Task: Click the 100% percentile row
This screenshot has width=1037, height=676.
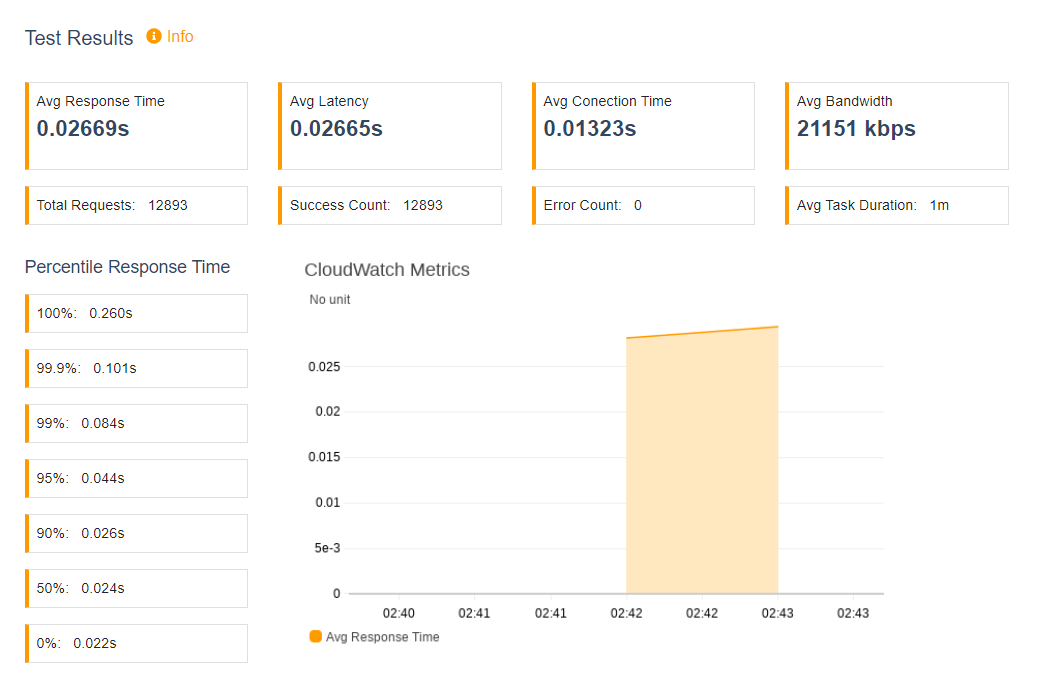Action: click(x=136, y=314)
